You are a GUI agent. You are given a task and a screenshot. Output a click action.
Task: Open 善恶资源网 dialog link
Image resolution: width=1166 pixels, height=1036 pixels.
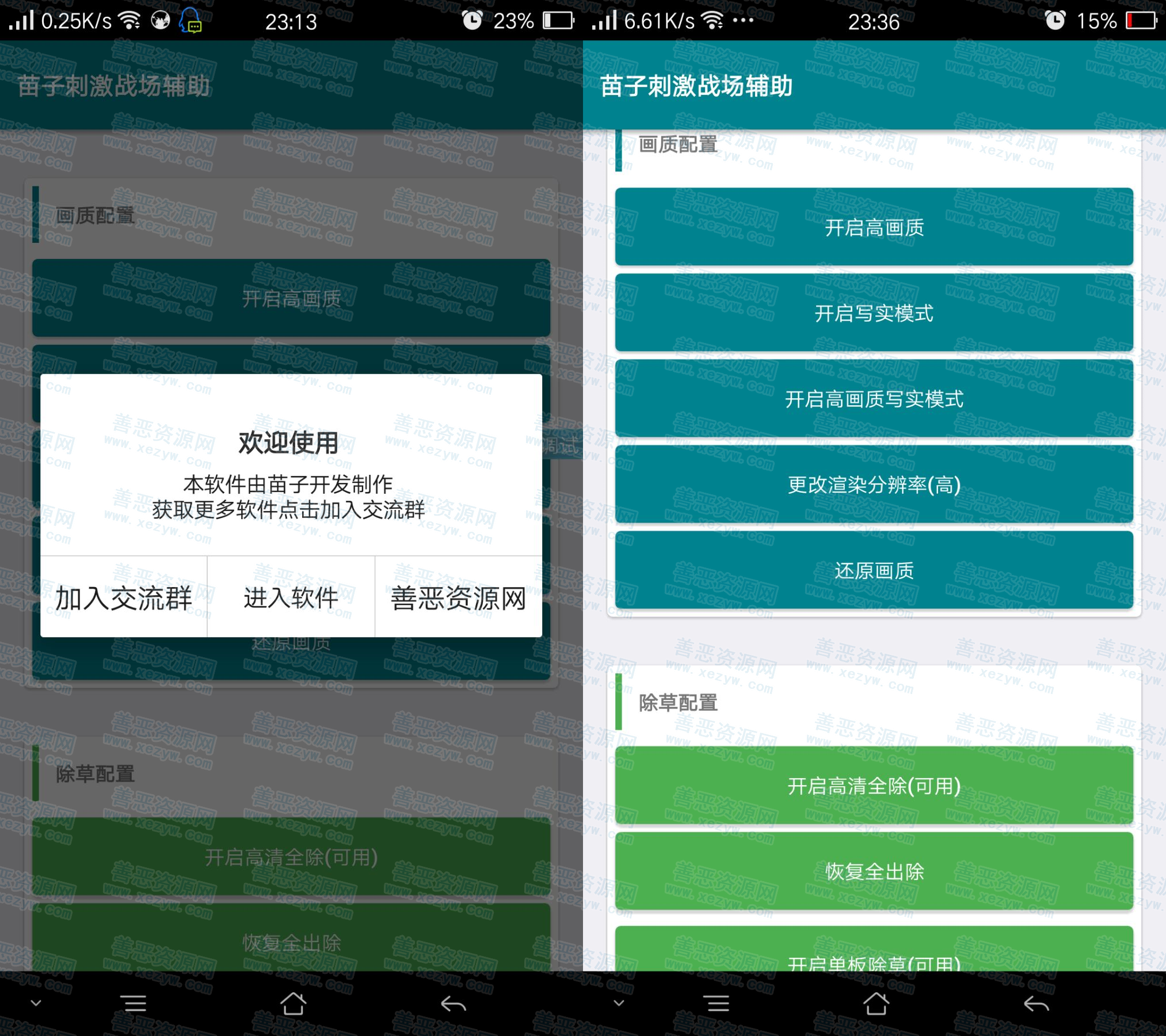(458, 598)
